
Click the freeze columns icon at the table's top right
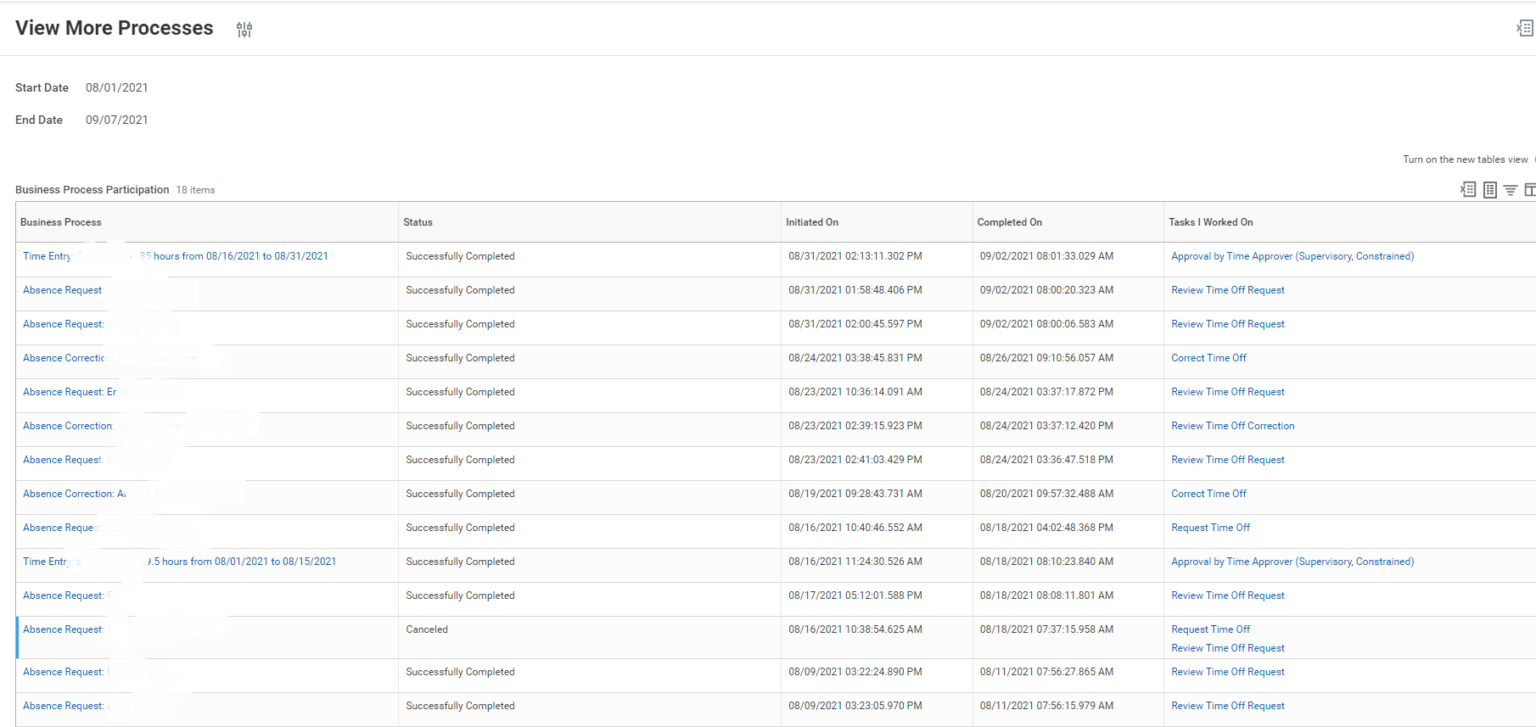pyautogui.click(x=1530, y=189)
